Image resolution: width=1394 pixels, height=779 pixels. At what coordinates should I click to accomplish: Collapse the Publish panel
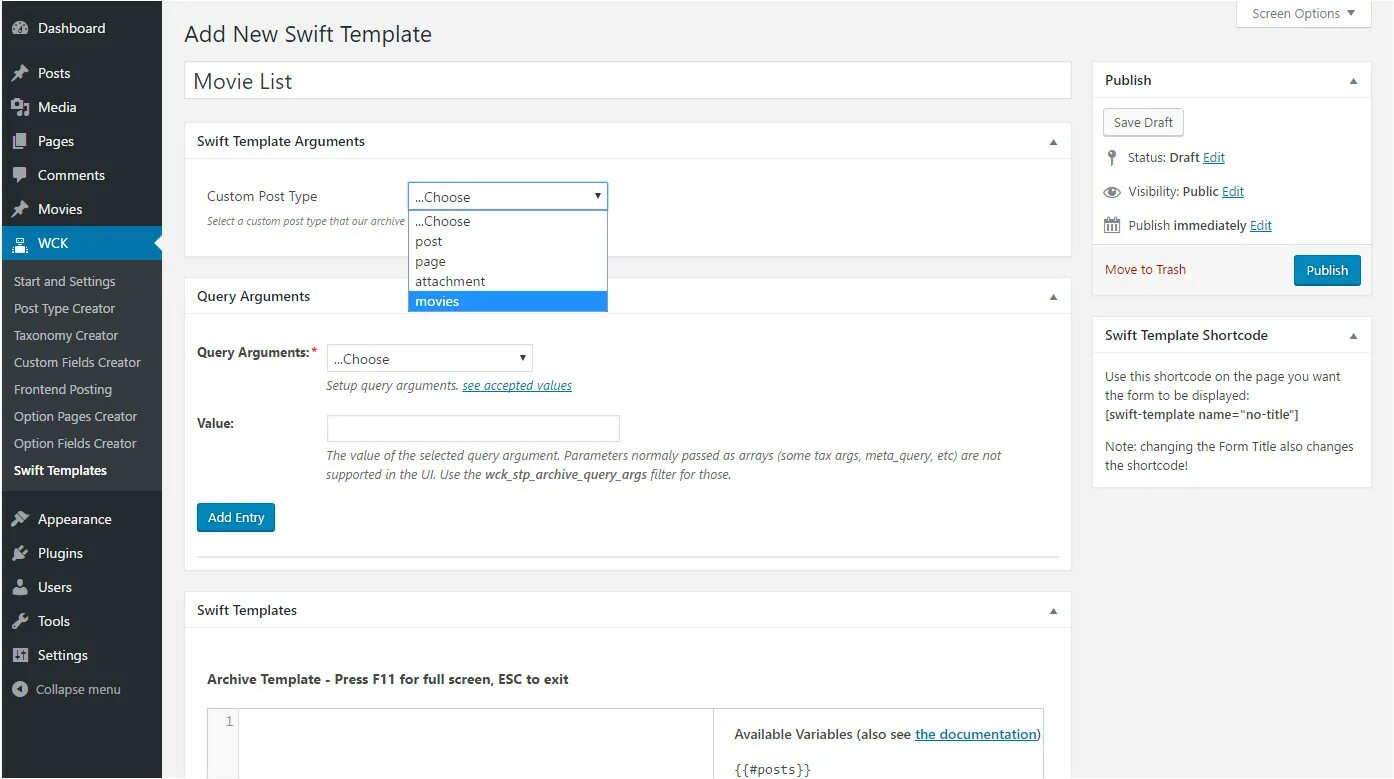point(1353,81)
